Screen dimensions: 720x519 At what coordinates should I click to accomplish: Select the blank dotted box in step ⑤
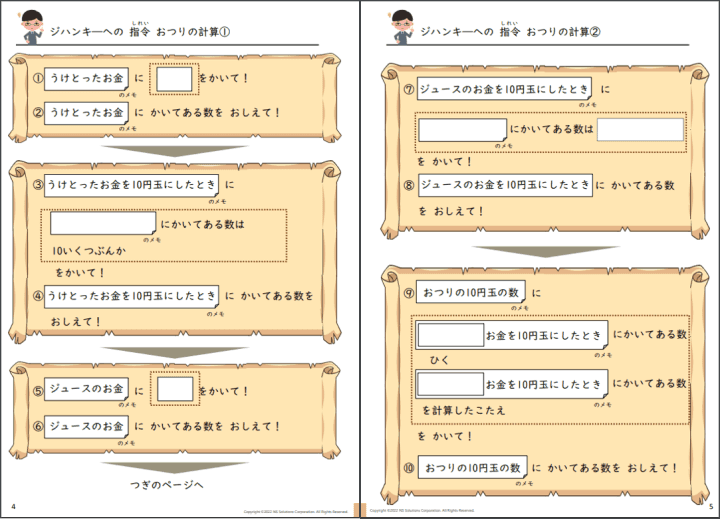[x=174, y=389]
